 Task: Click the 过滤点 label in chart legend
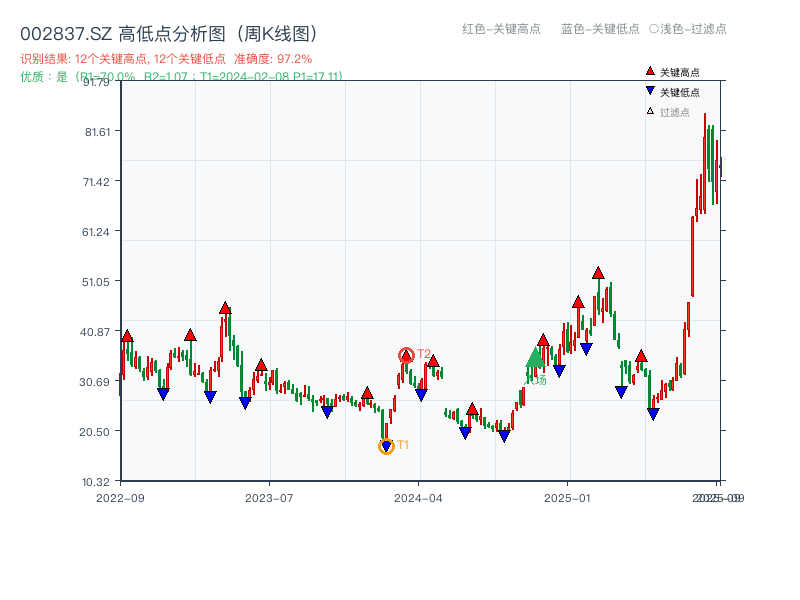click(x=674, y=112)
